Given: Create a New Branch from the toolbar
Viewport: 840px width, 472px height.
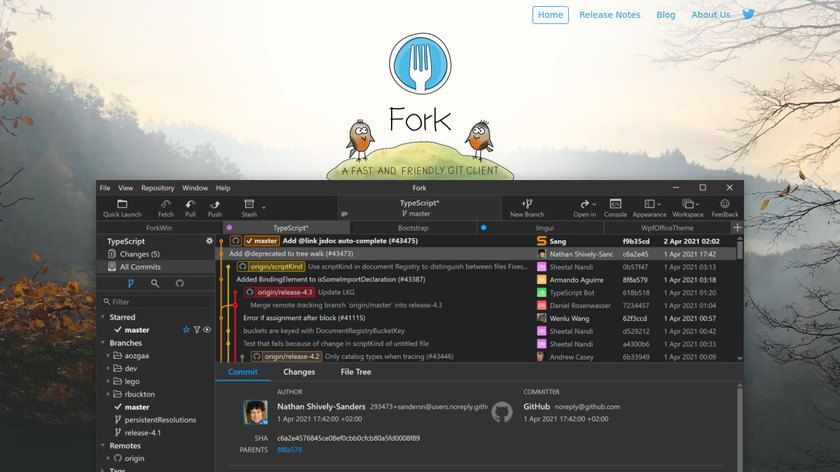Looking at the screenshot, I should pos(527,208).
